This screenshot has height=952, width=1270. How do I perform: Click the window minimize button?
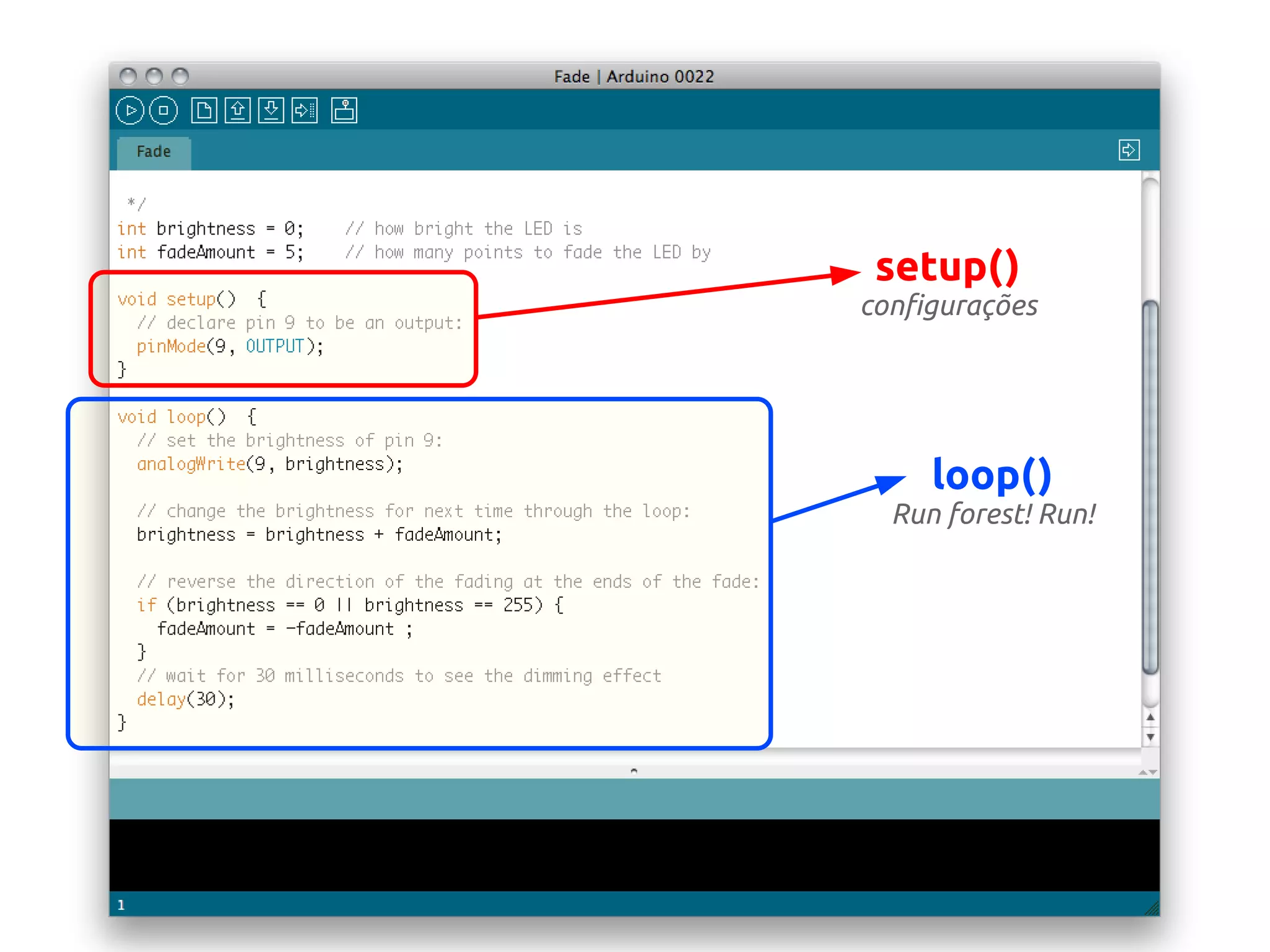point(154,76)
